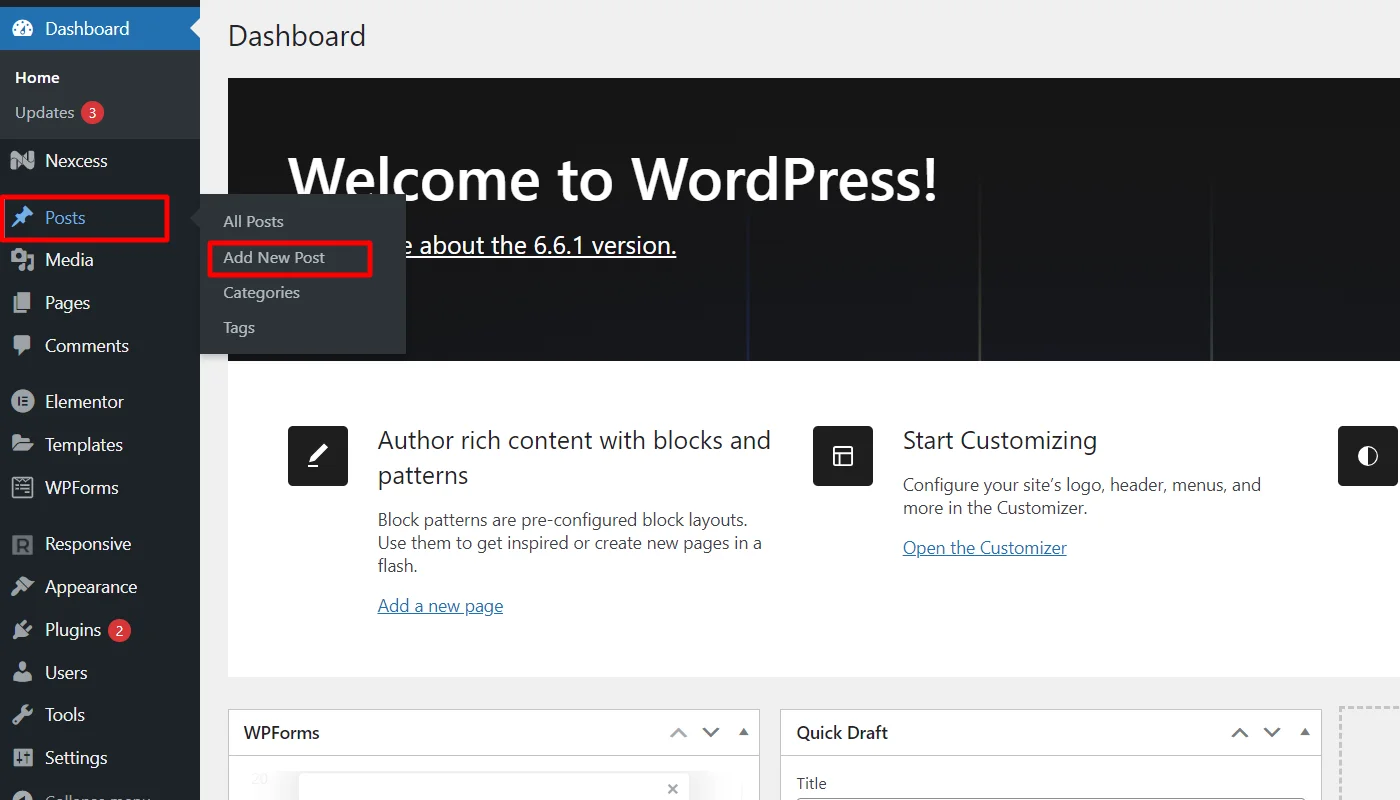Click the Responsive plugin icon

(22, 544)
